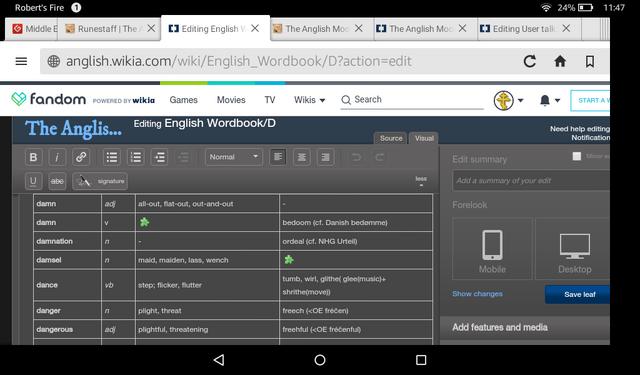The image size is (640, 375).
Task: Open TV in Fandom navigation
Action: pyautogui.click(x=270, y=100)
